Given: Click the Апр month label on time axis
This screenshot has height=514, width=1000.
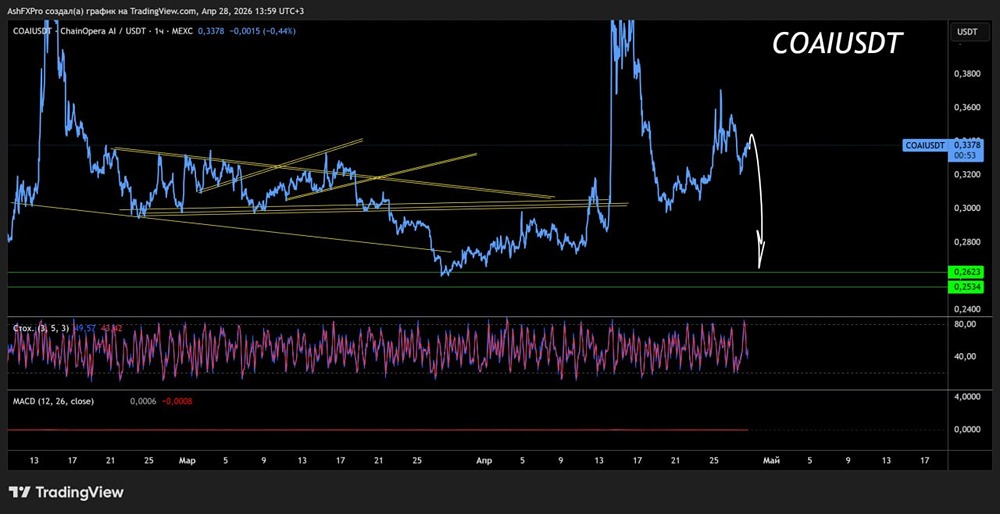Looking at the screenshot, I should (x=485, y=460).
